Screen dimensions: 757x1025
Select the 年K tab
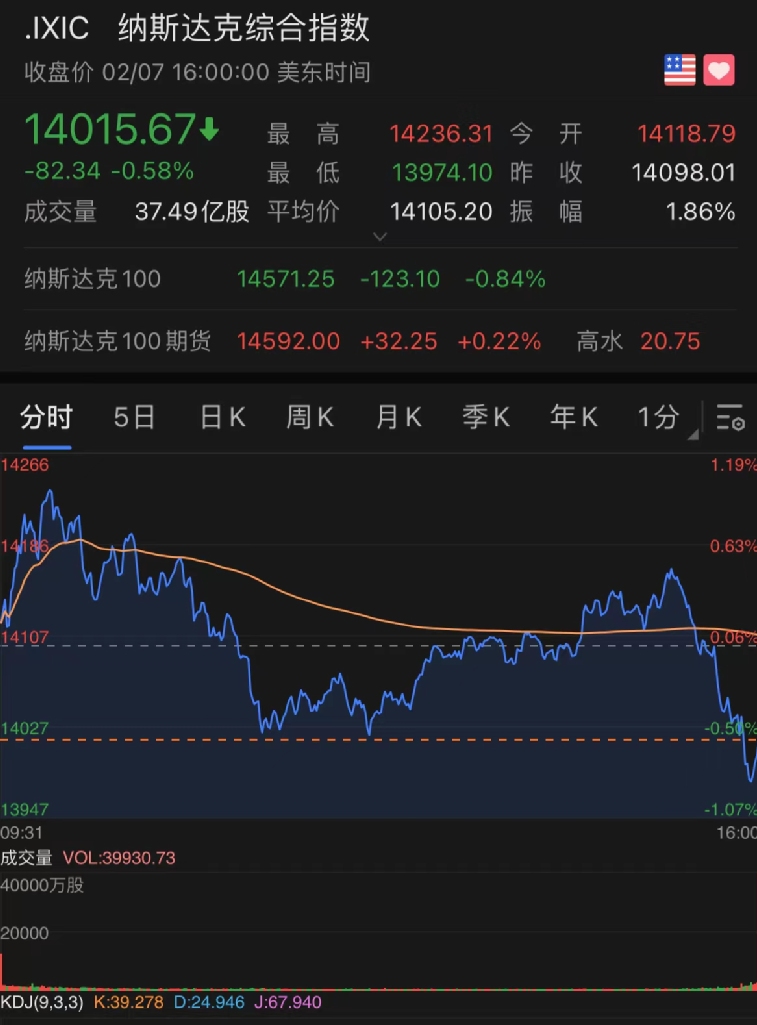[x=574, y=417]
